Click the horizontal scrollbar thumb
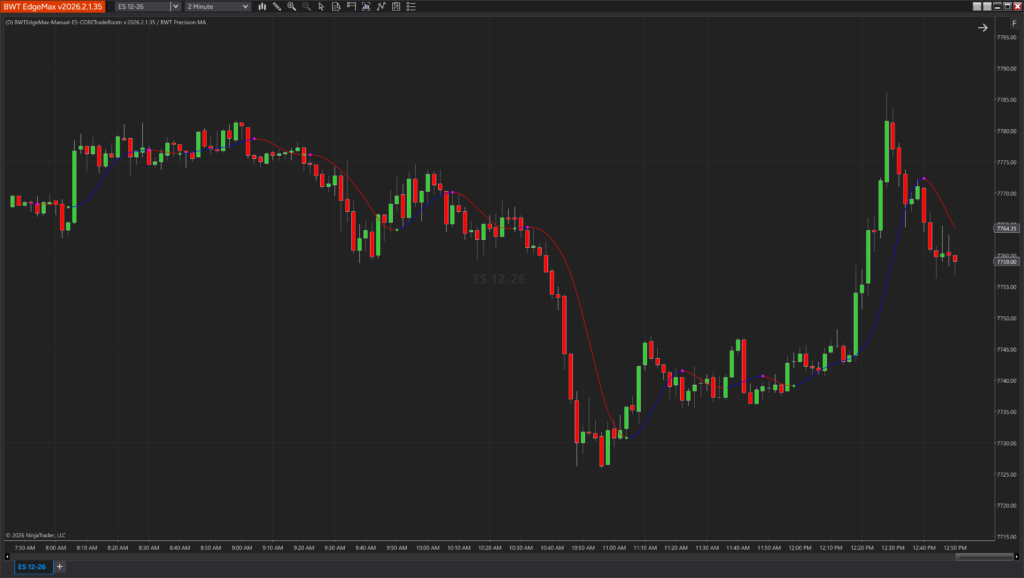Image resolution: width=1024 pixels, height=578 pixels. tap(984, 556)
